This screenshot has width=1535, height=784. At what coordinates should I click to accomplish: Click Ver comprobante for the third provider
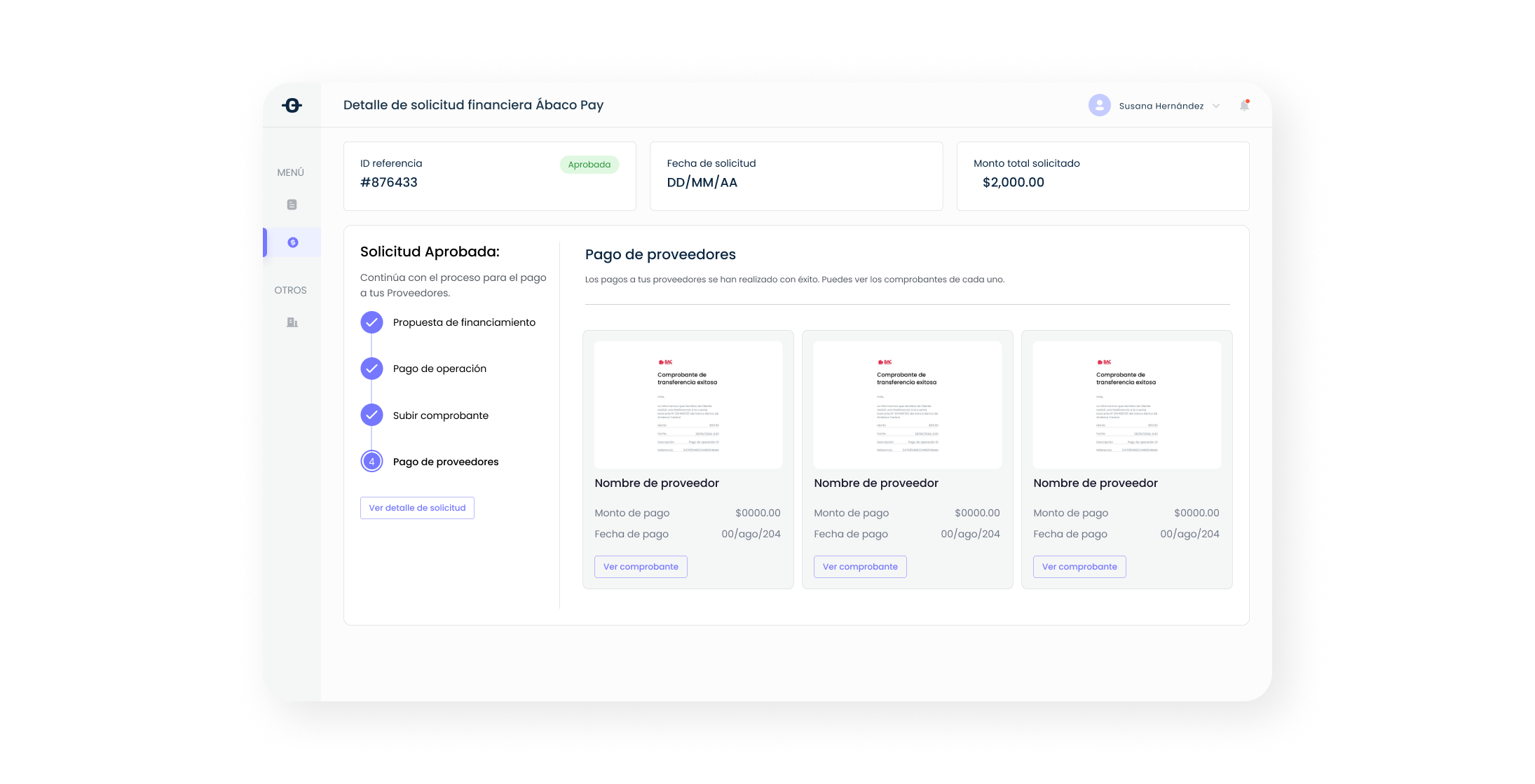1079,567
